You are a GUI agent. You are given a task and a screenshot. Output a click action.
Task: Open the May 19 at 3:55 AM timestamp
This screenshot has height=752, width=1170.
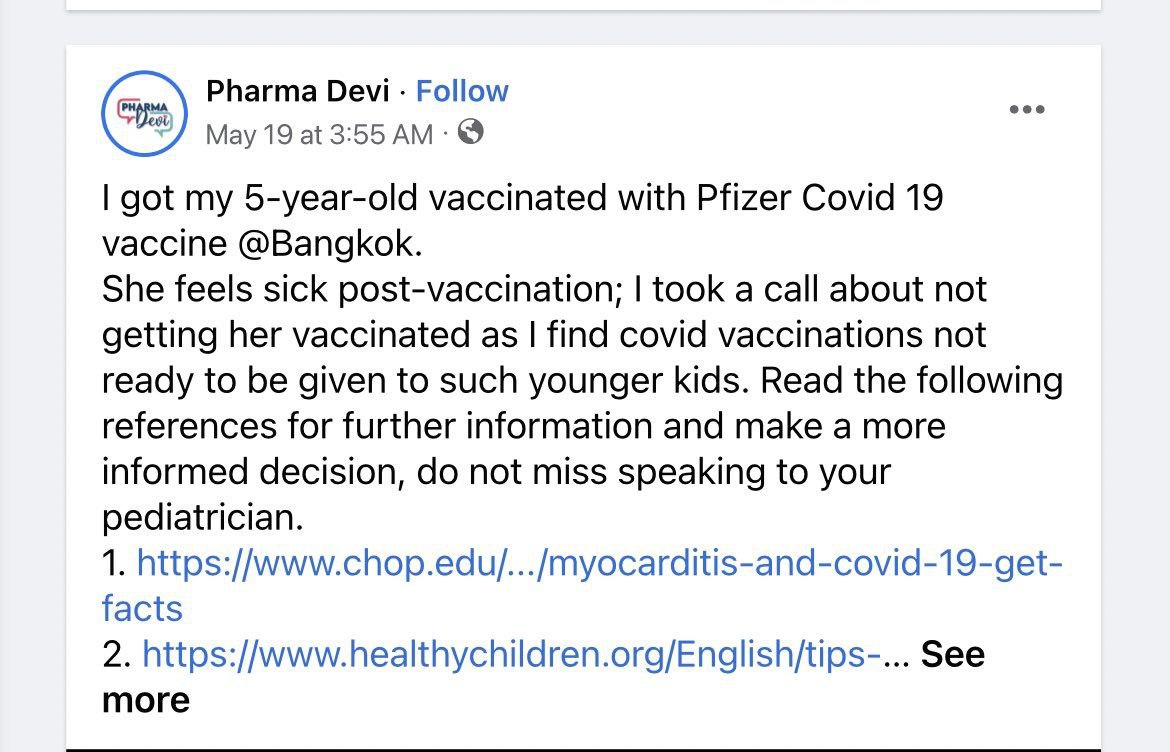click(319, 134)
